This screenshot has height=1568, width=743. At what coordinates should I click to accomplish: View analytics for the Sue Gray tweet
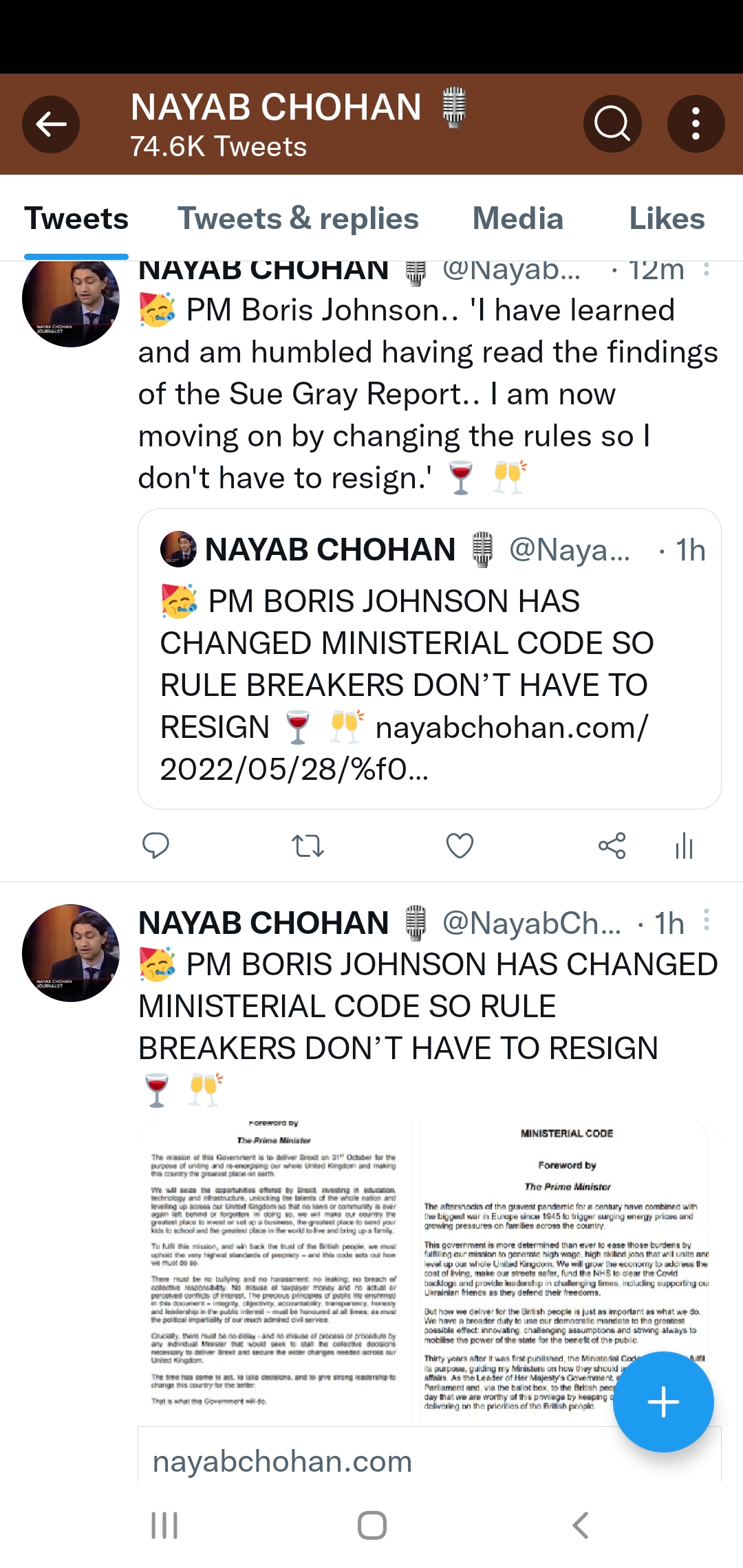tap(684, 845)
